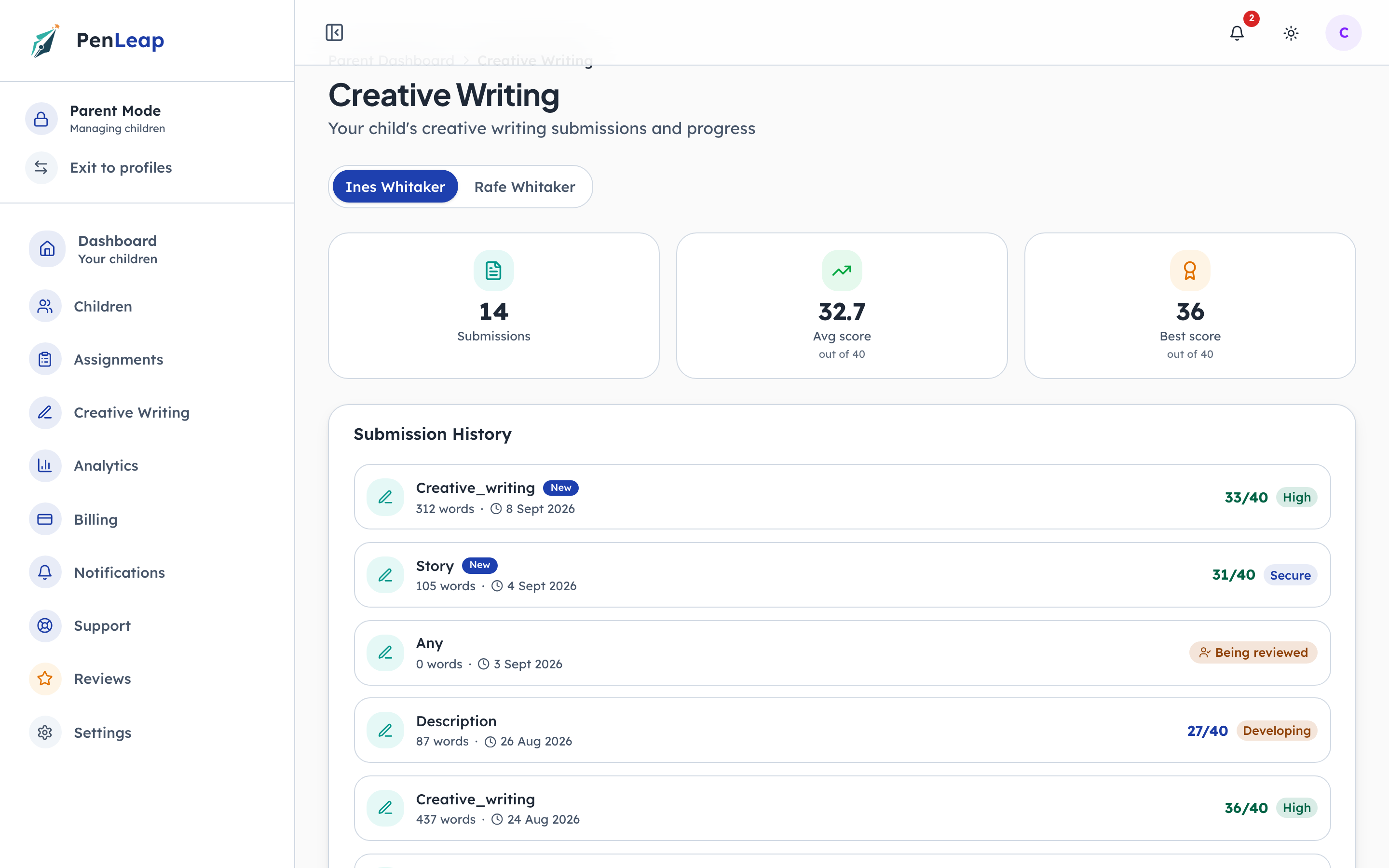Image resolution: width=1389 pixels, height=868 pixels.
Task: Click the Children people icon
Action: 45,306
